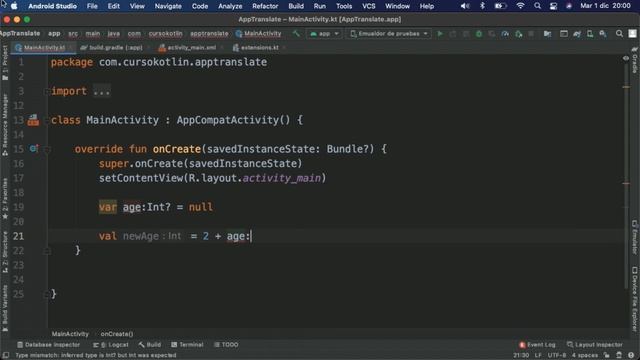Open the Build tool window button
The image size is (640, 360).
149,345
